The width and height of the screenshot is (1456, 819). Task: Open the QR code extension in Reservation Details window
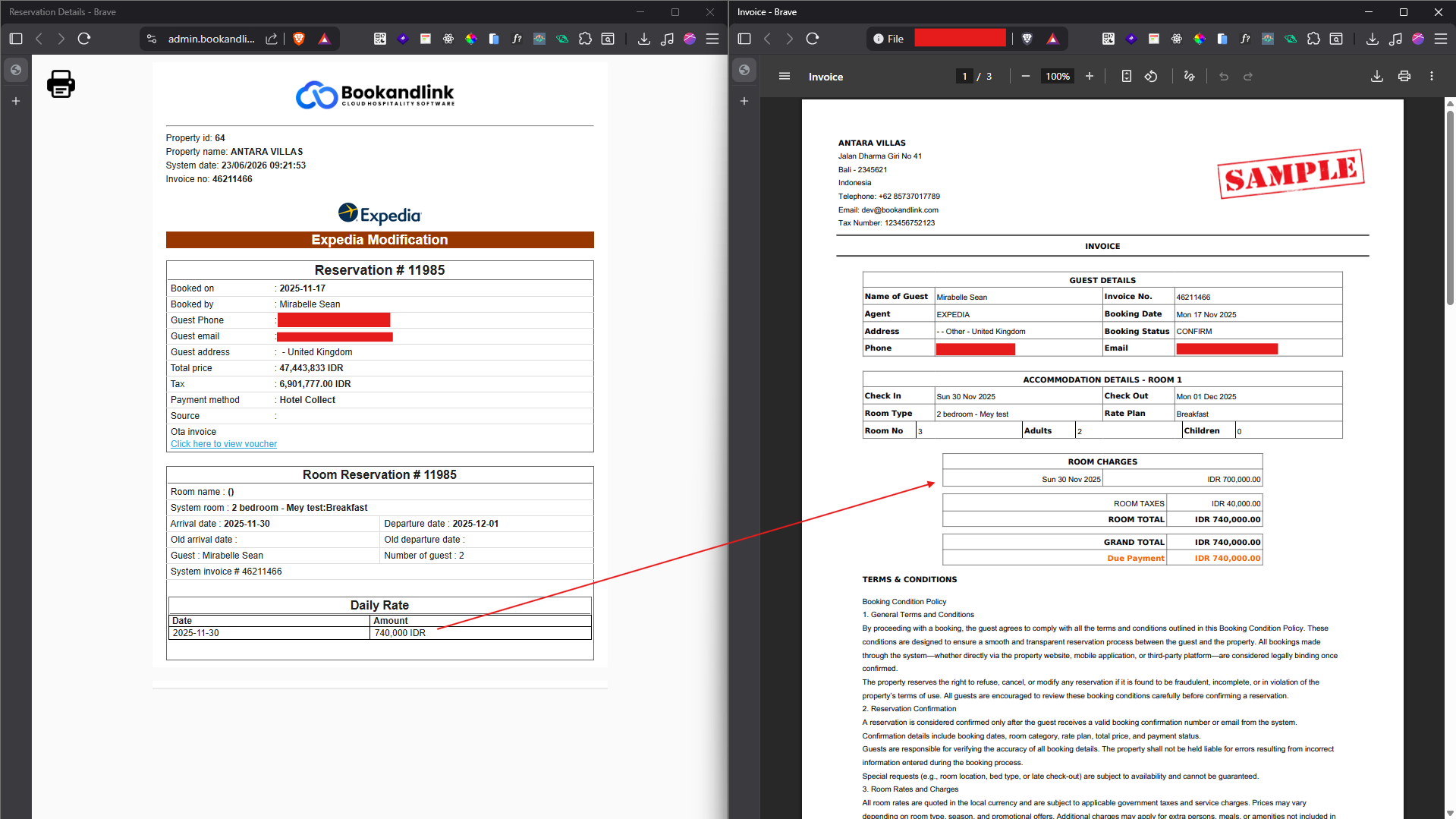[380, 39]
